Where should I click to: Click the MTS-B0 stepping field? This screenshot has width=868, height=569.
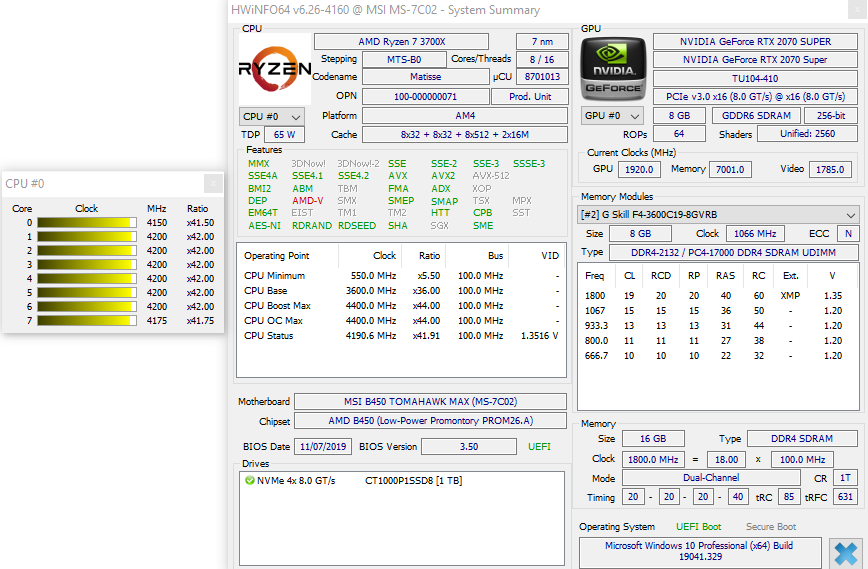tap(404, 59)
